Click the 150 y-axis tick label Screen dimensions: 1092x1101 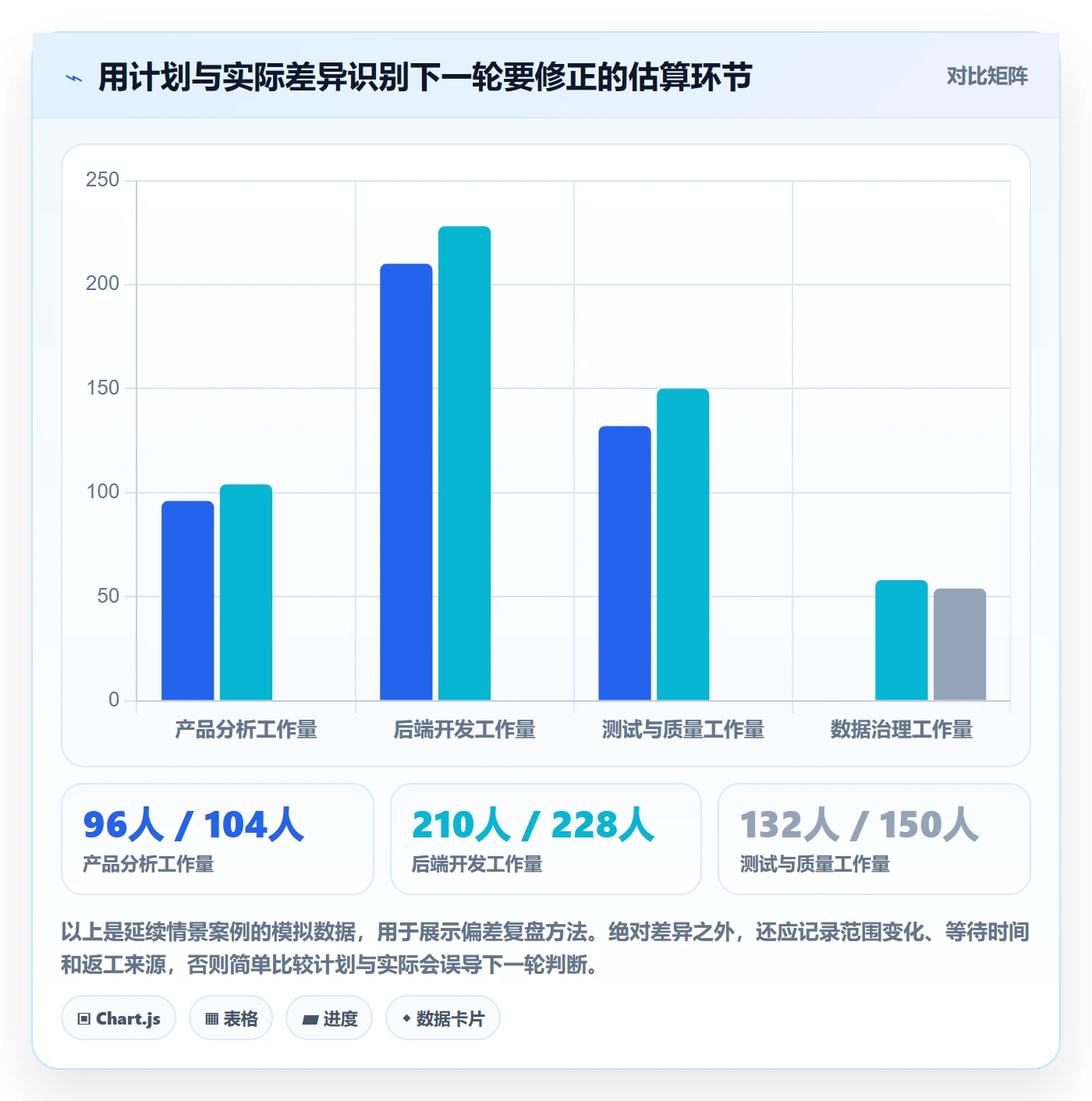[103, 388]
